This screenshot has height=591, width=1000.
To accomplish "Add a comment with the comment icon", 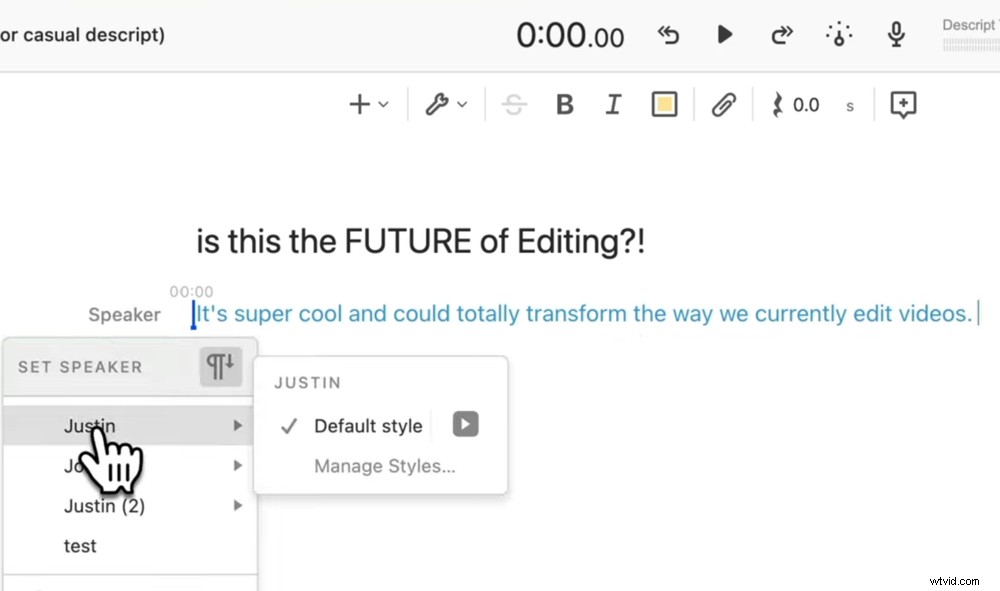I will pyautogui.click(x=902, y=104).
